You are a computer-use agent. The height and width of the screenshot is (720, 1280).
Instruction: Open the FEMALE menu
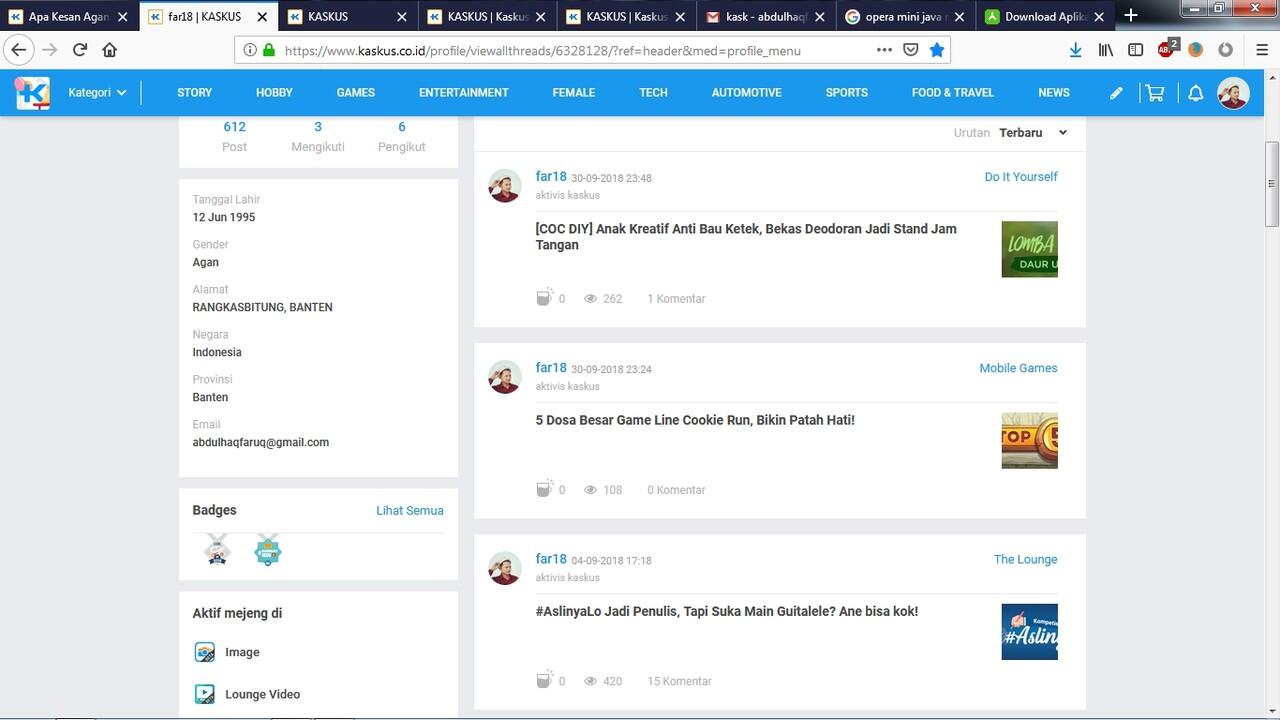(x=574, y=93)
